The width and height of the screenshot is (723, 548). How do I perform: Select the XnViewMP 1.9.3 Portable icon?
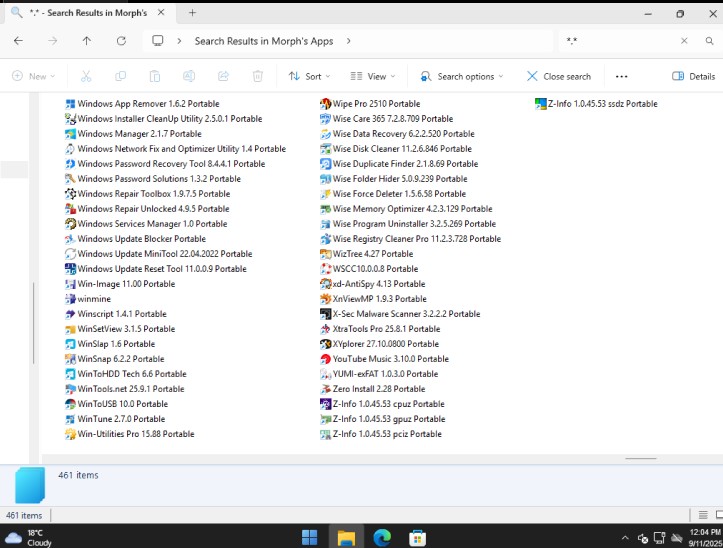[x=326, y=299]
